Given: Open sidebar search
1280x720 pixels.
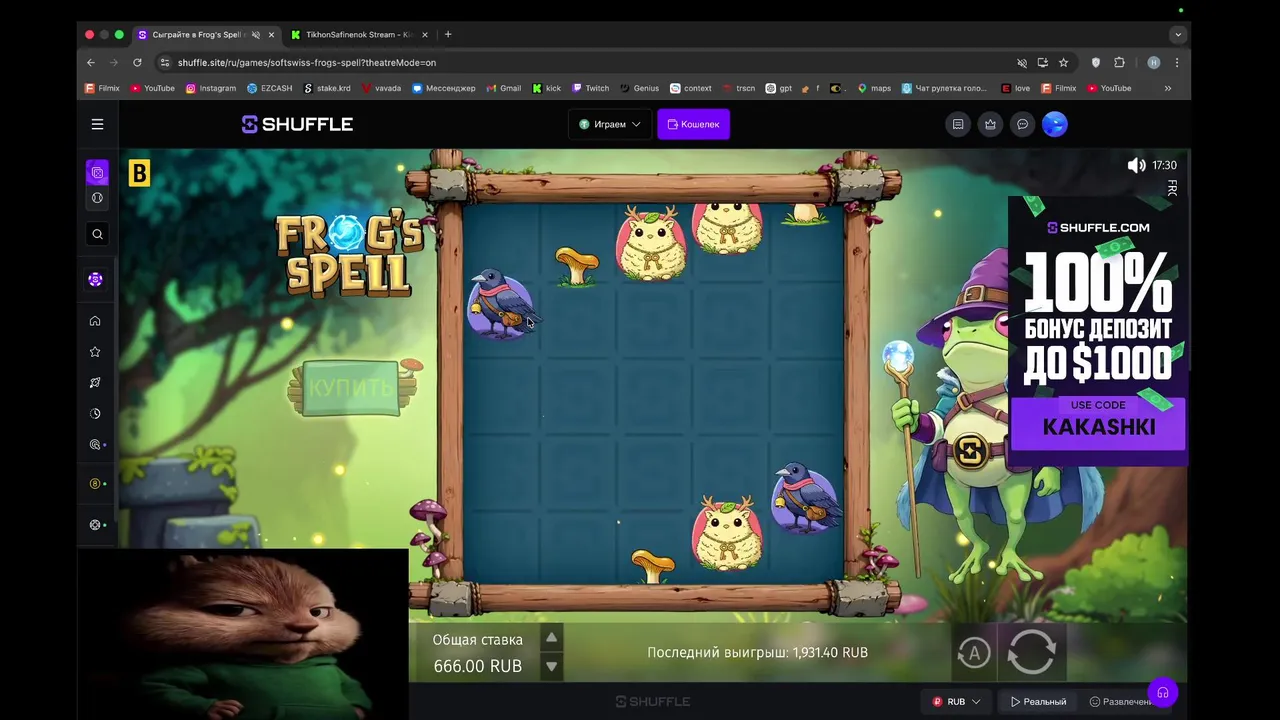Looking at the screenshot, I should 97,234.
